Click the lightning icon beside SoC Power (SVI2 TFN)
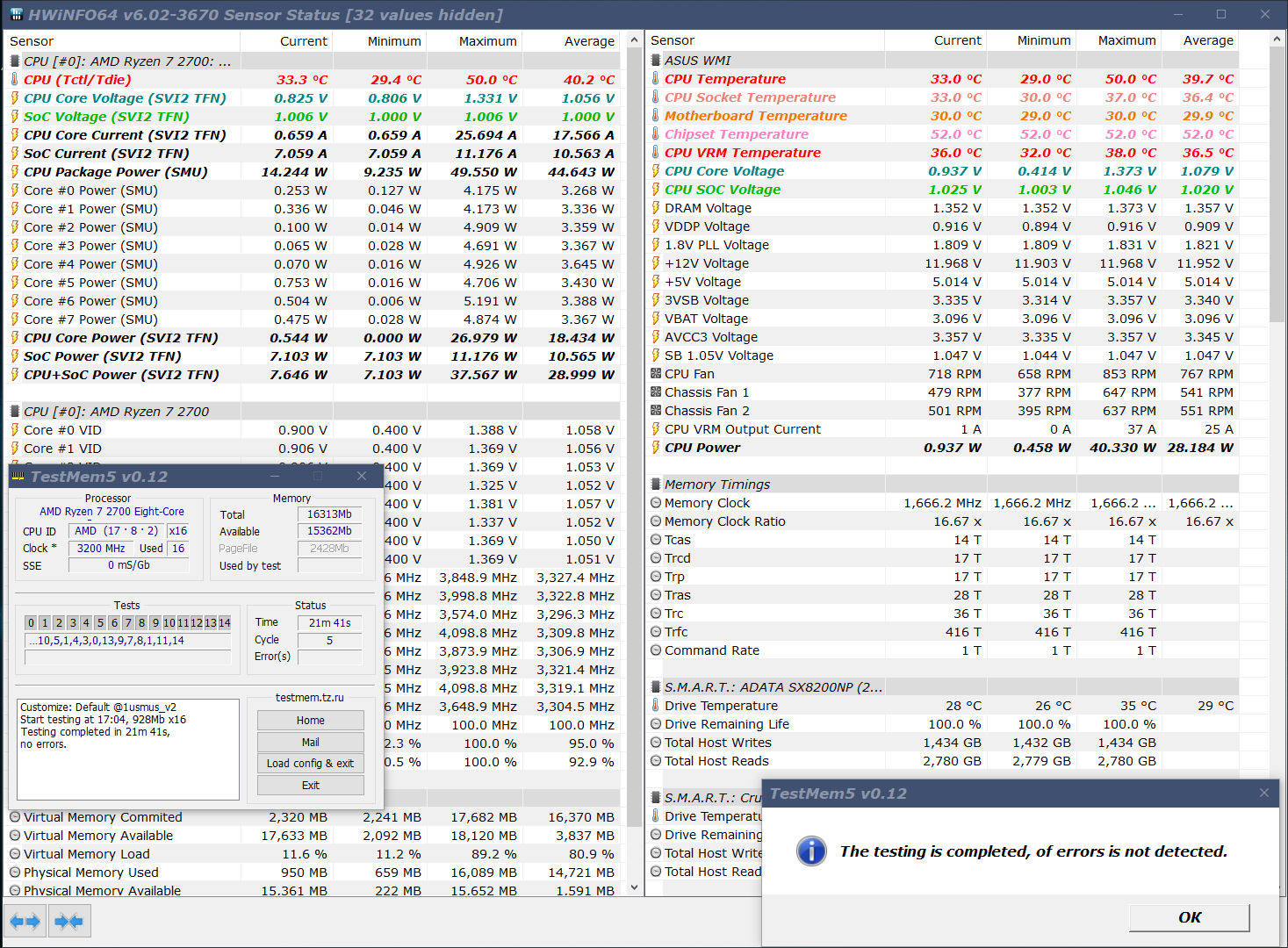The width and height of the screenshot is (1288, 948). click(14, 356)
